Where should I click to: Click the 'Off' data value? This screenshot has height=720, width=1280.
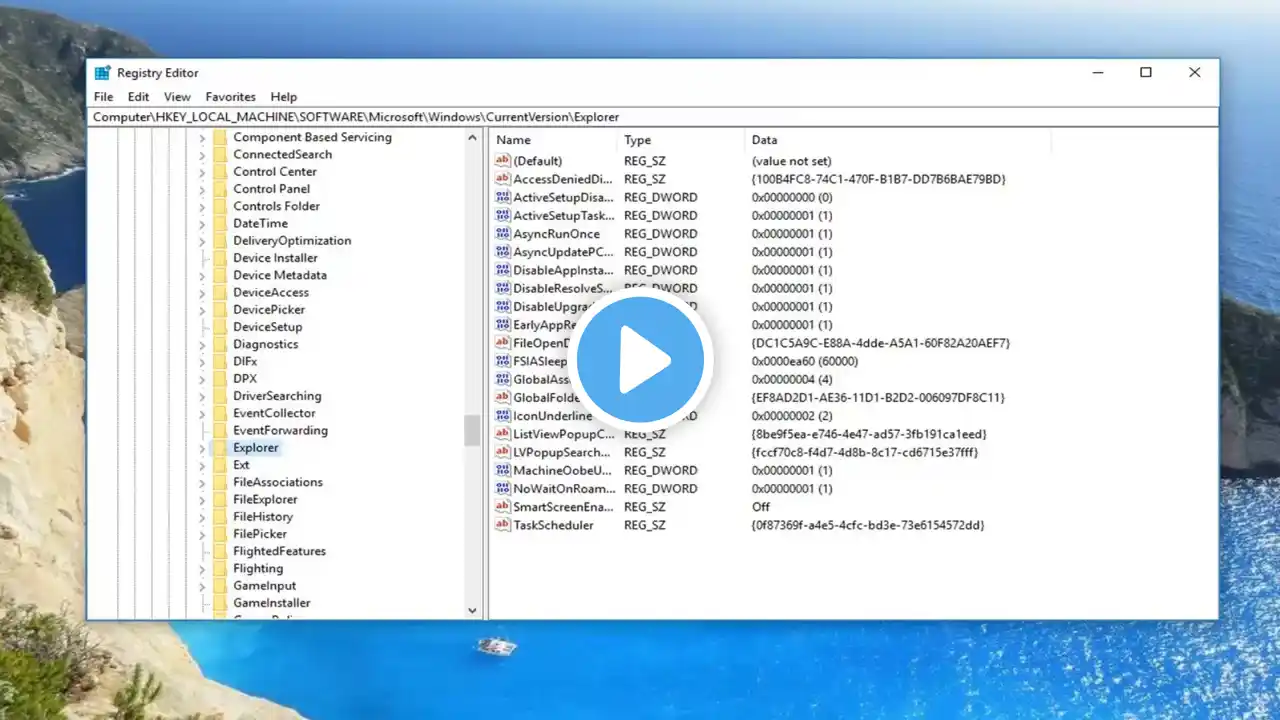coord(761,507)
